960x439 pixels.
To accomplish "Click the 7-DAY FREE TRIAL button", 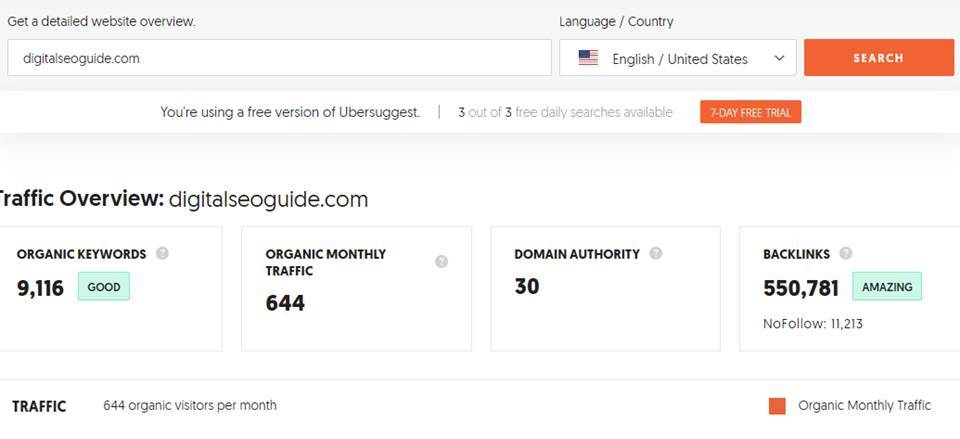I will pos(751,112).
